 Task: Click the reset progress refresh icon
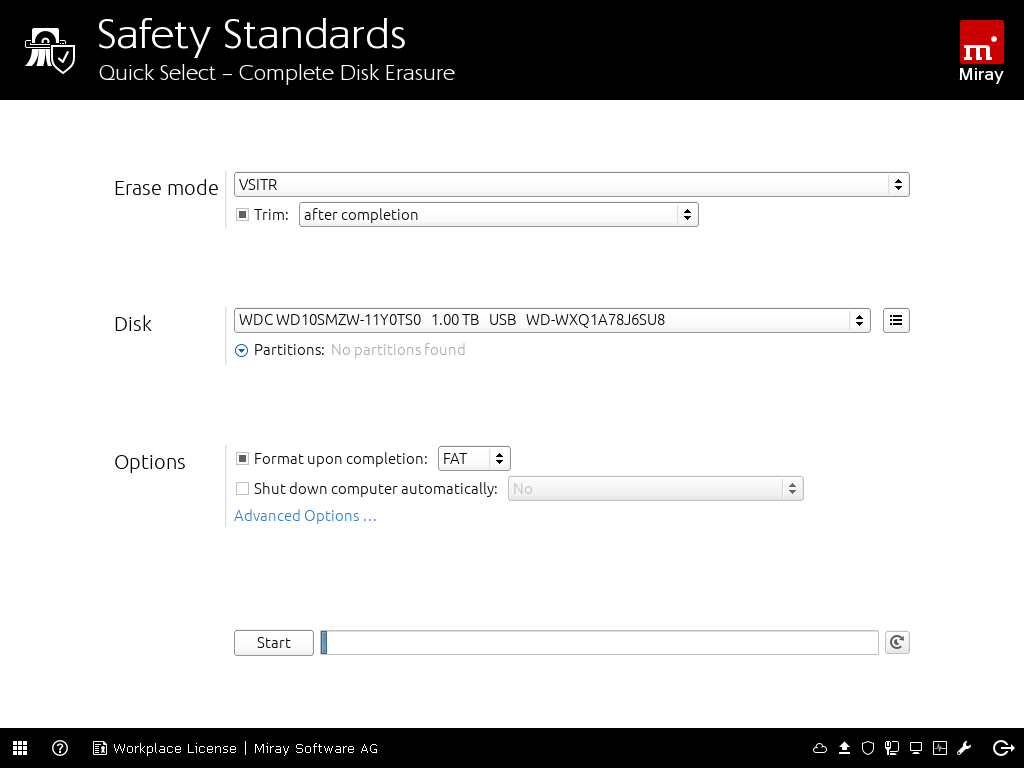897,643
